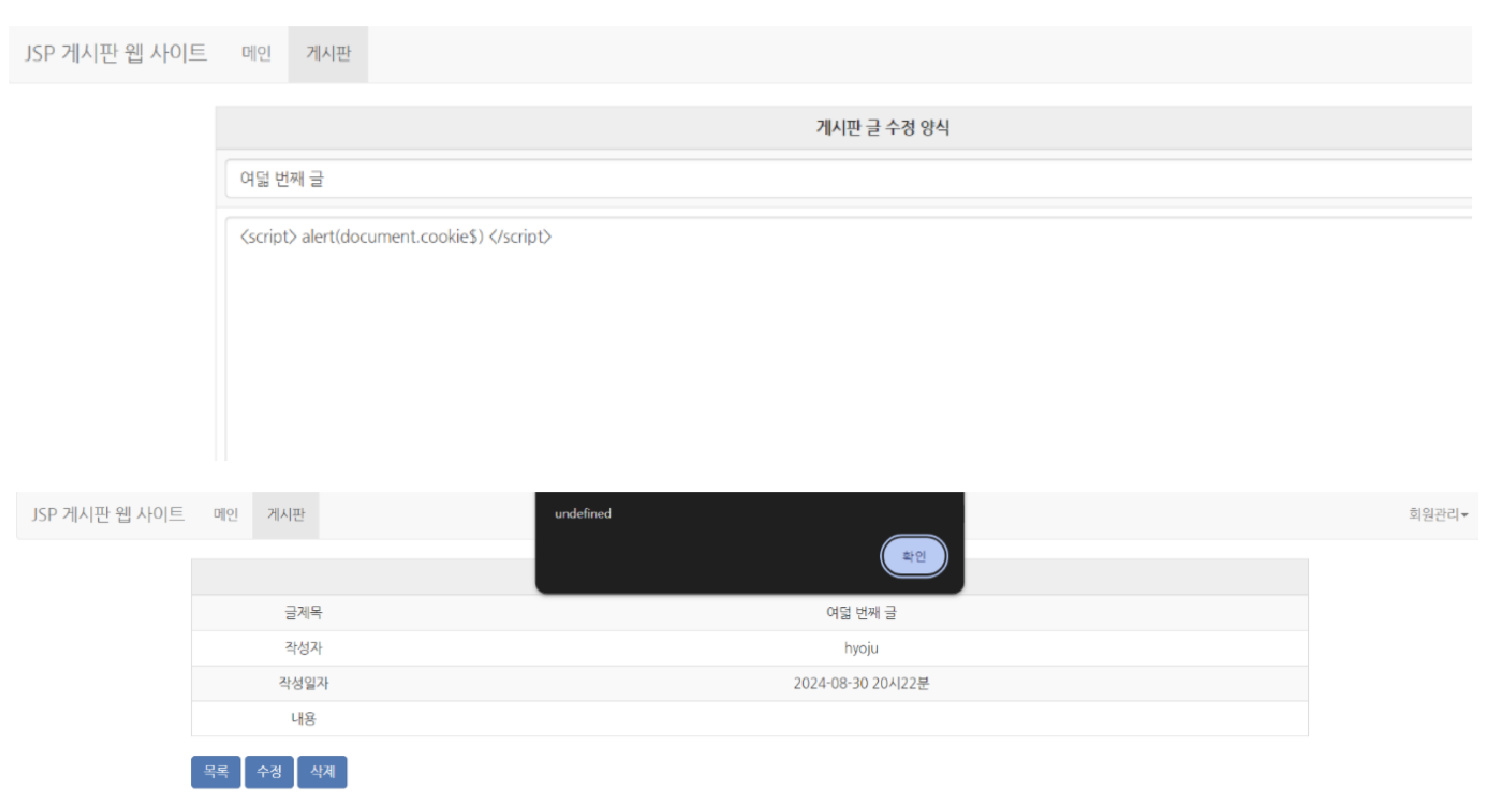The image size is (1488, 807).
Task: Open 게시판 tab in the post view navbar
Action: pos(286,515)
